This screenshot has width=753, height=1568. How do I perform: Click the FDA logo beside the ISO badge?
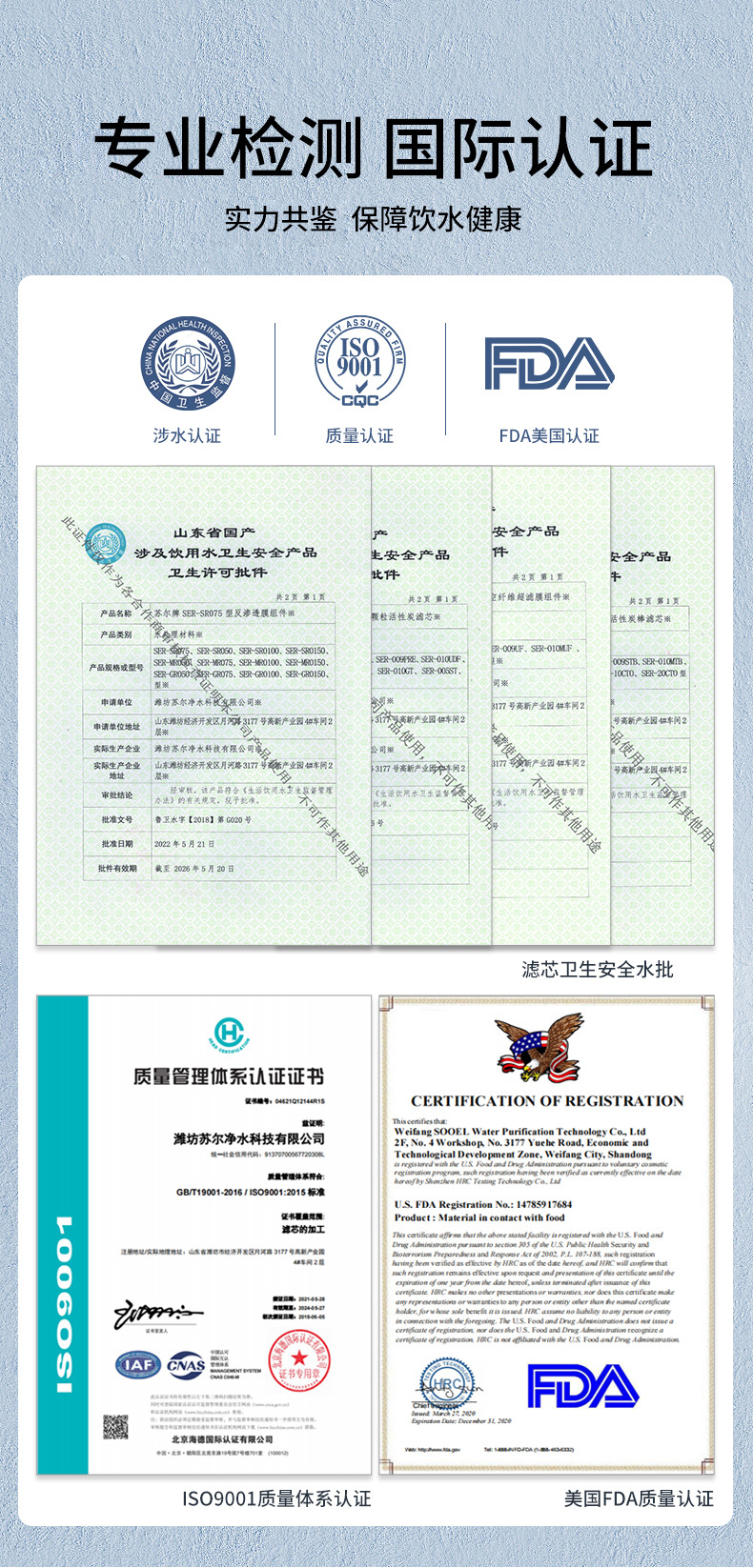coord(549,364)
